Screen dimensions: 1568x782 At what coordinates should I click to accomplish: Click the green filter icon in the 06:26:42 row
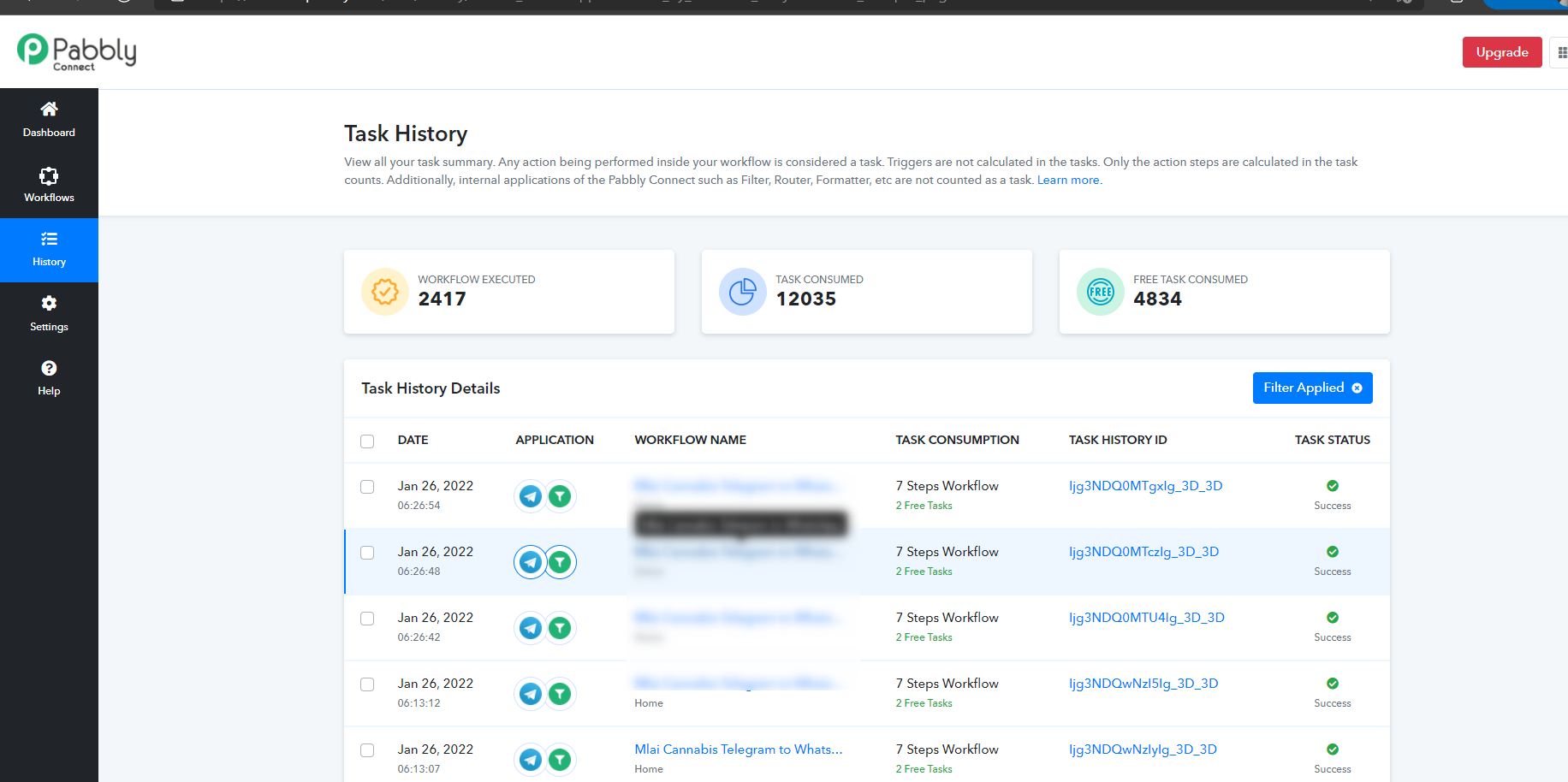(x=560, y=628)
